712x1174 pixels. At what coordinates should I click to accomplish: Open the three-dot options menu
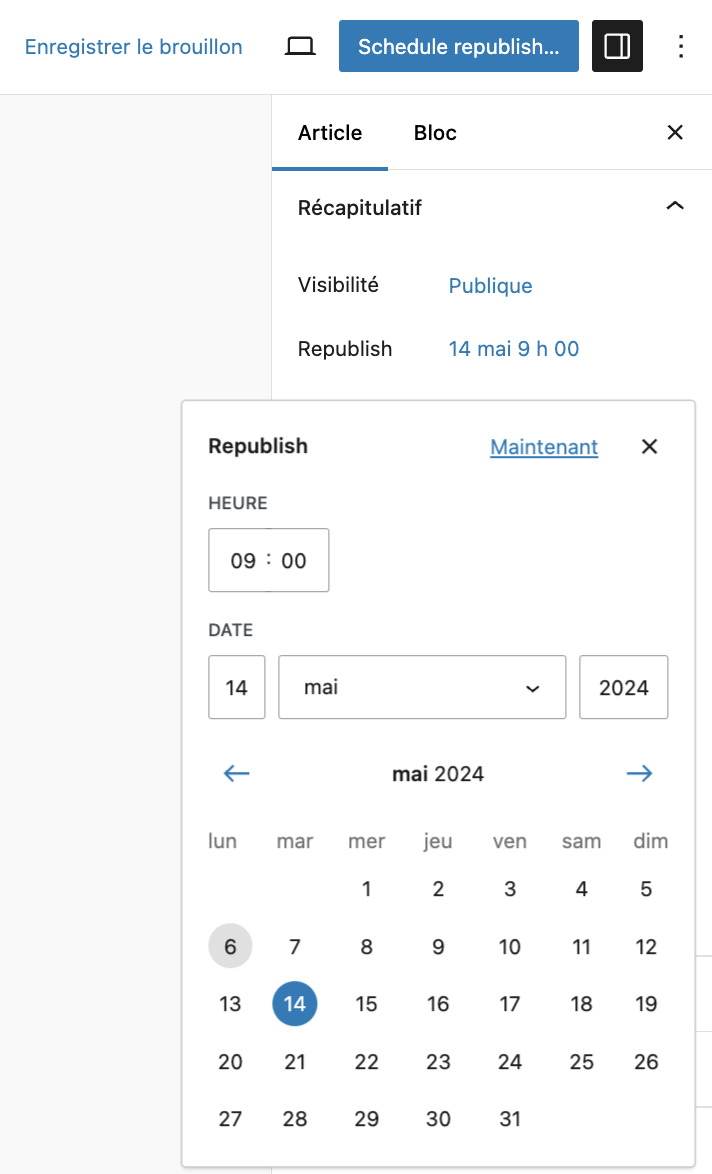pyautogui.click(x=681, y=46)
